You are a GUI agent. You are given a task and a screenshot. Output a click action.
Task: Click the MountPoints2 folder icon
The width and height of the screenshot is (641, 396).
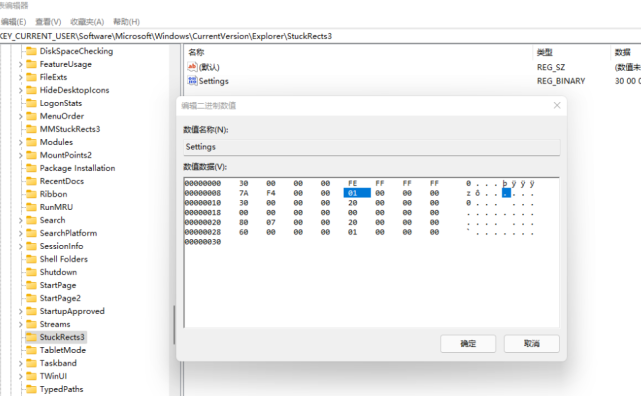31,155
